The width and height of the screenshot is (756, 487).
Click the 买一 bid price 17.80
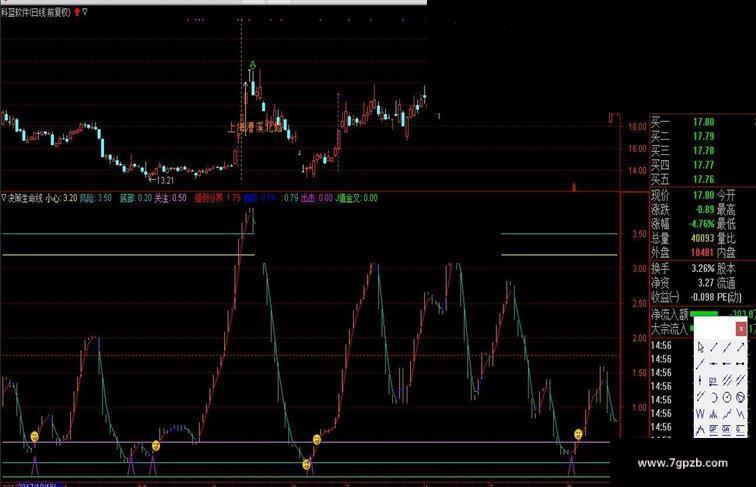pyautogui.click(x=703, y=122)
